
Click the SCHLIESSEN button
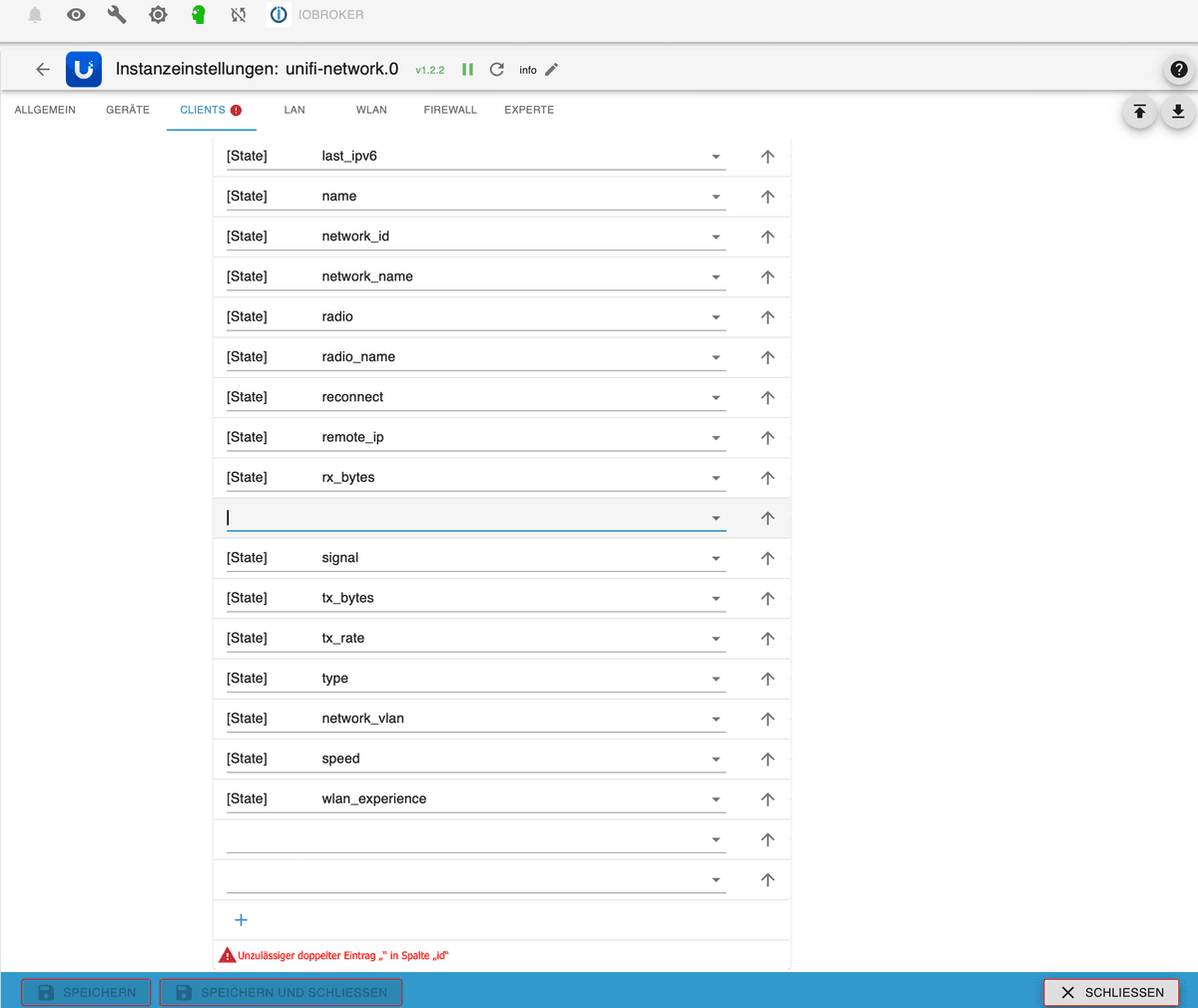coord(1111,992)
